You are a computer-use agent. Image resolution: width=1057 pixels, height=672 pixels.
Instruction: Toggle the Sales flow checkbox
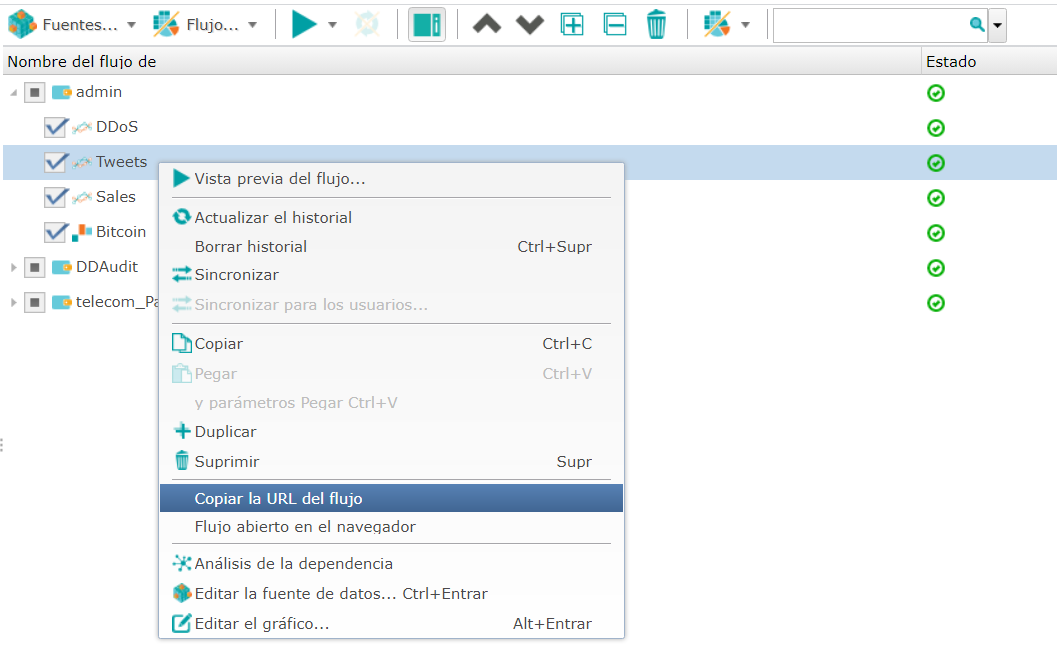pyautogui.click(x=56, y=197)
